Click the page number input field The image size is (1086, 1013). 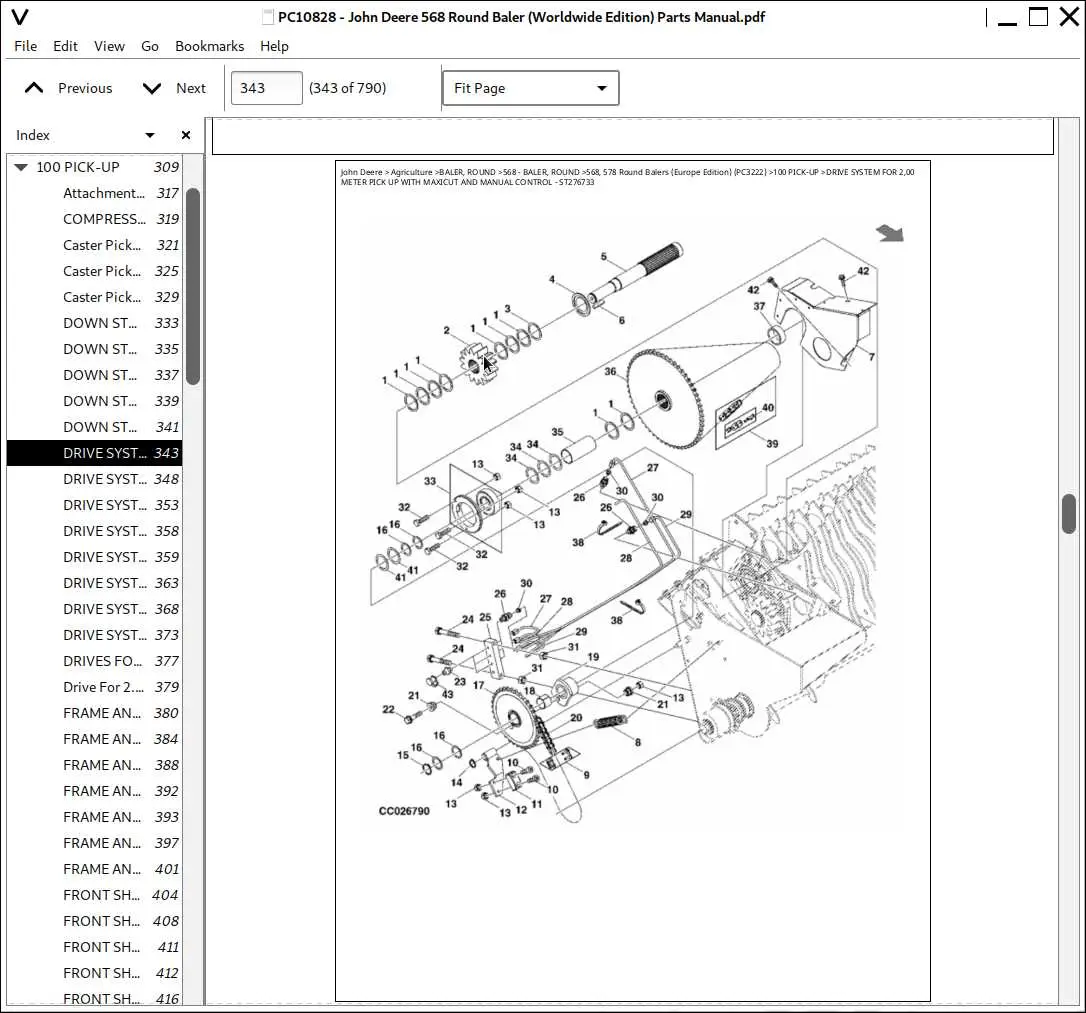266,88
